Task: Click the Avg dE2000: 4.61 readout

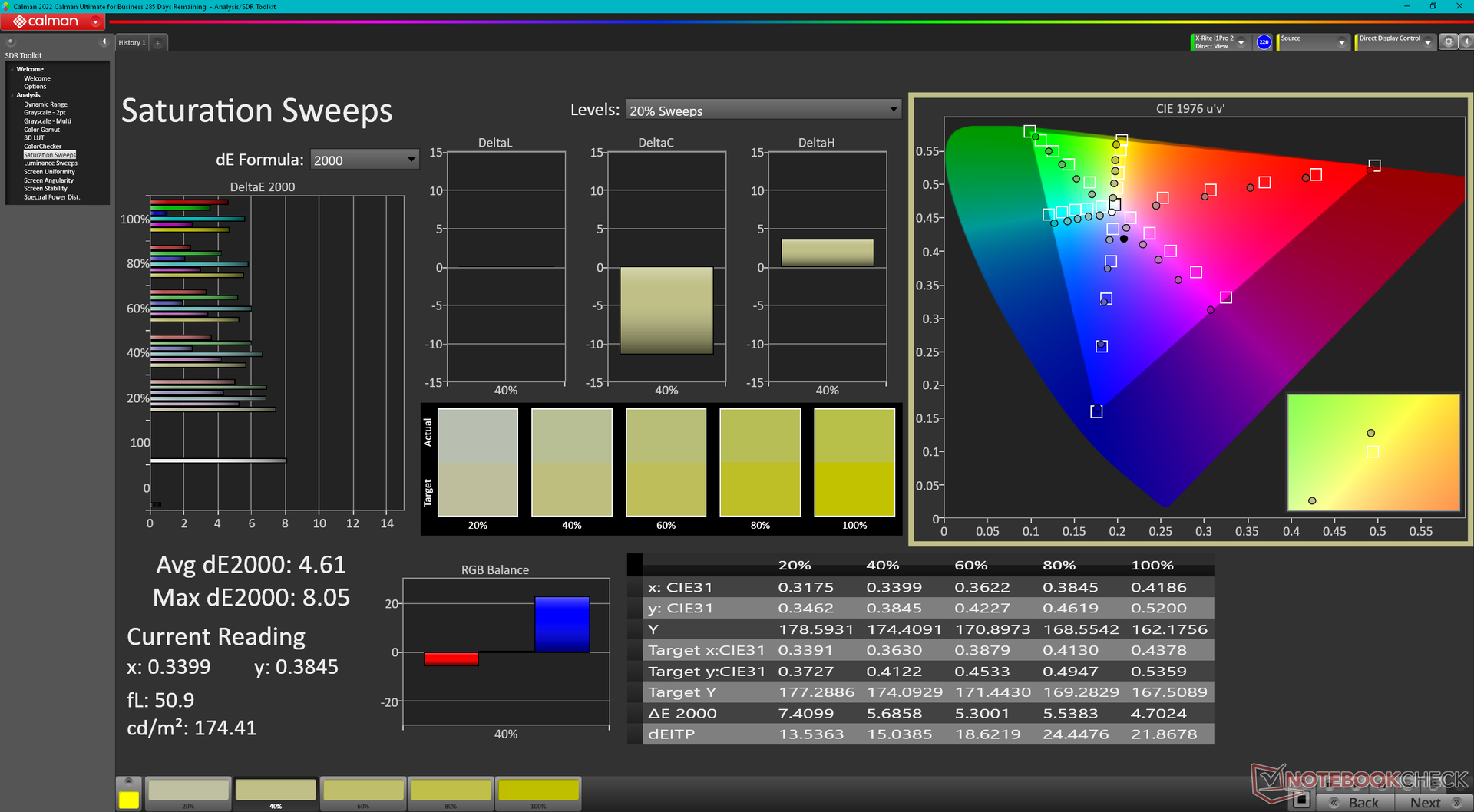Action: tap(251, 565)
